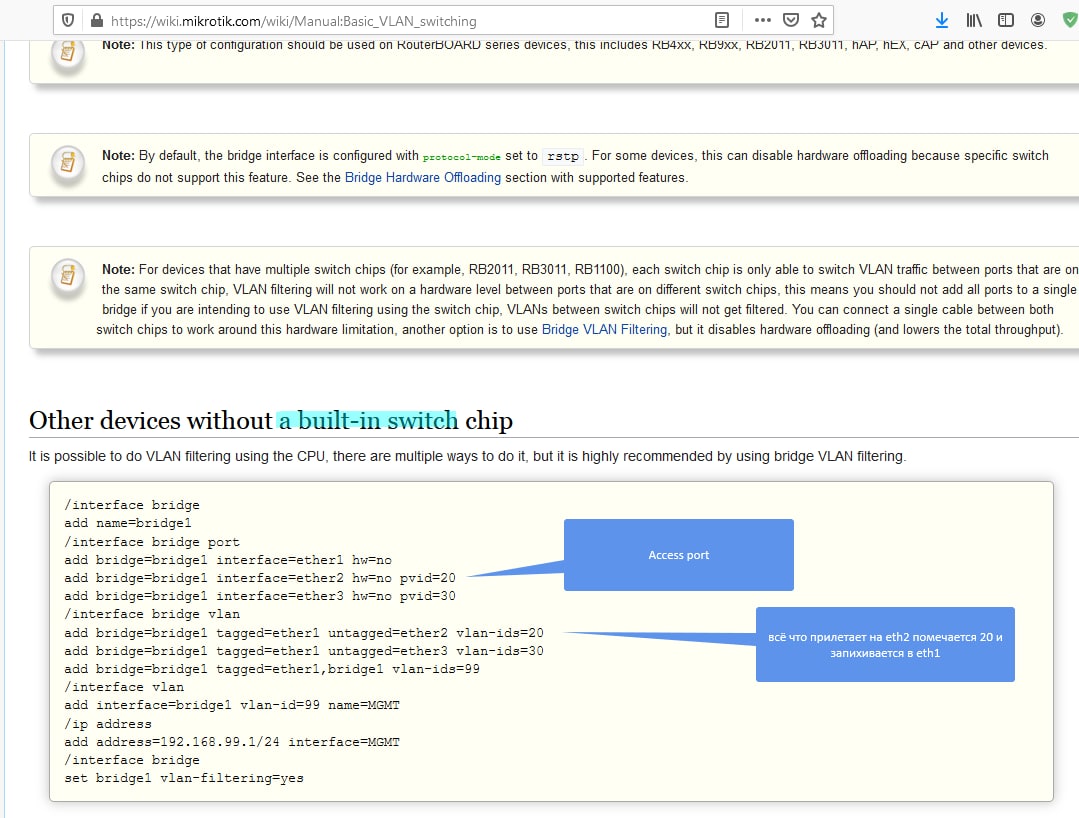This screenshot has height=818, width=1079.
Task: Toggle the sidebar panel icon
Action: [1005, 20]
